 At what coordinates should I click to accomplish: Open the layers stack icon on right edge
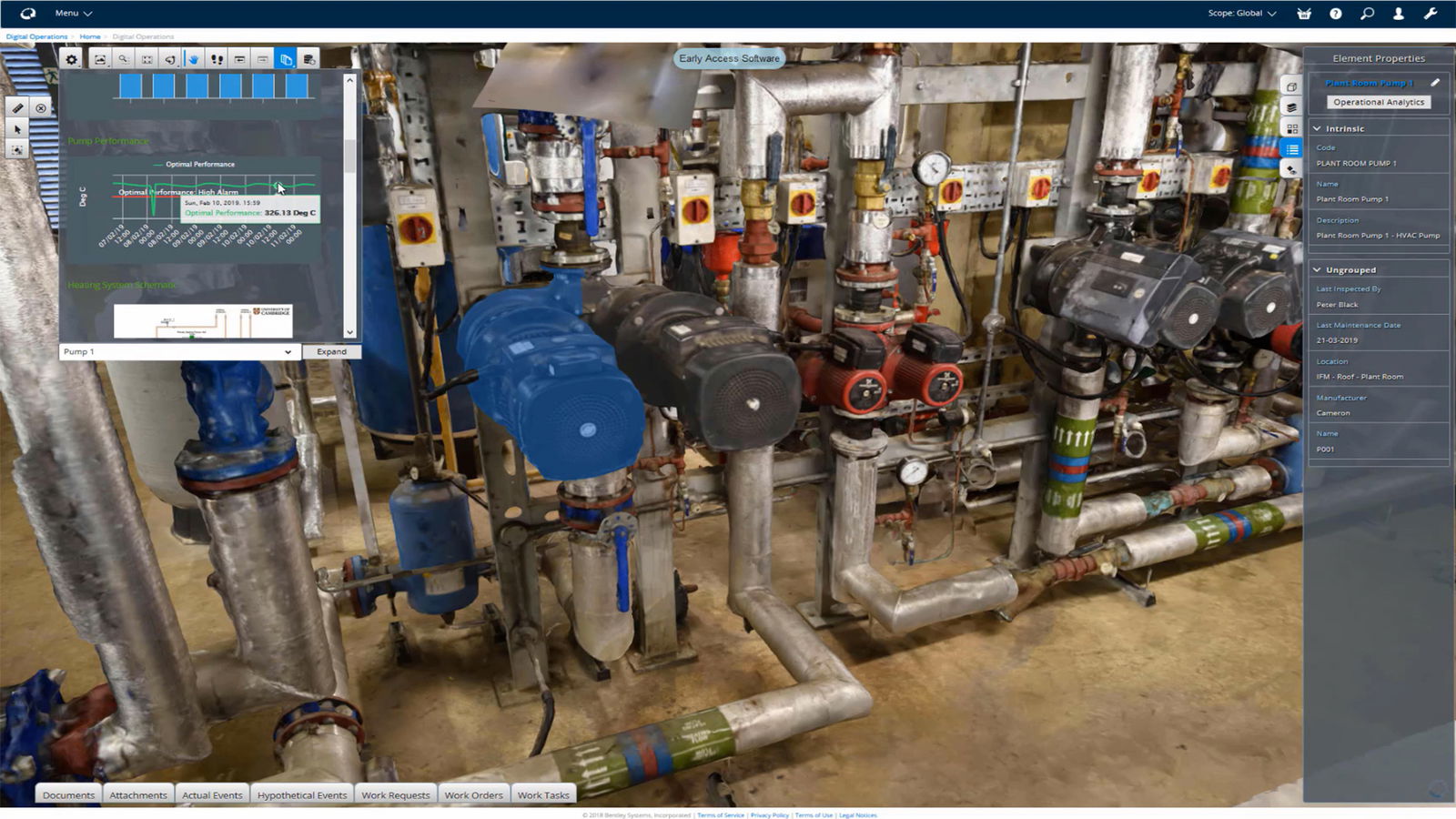point(1293,107)
